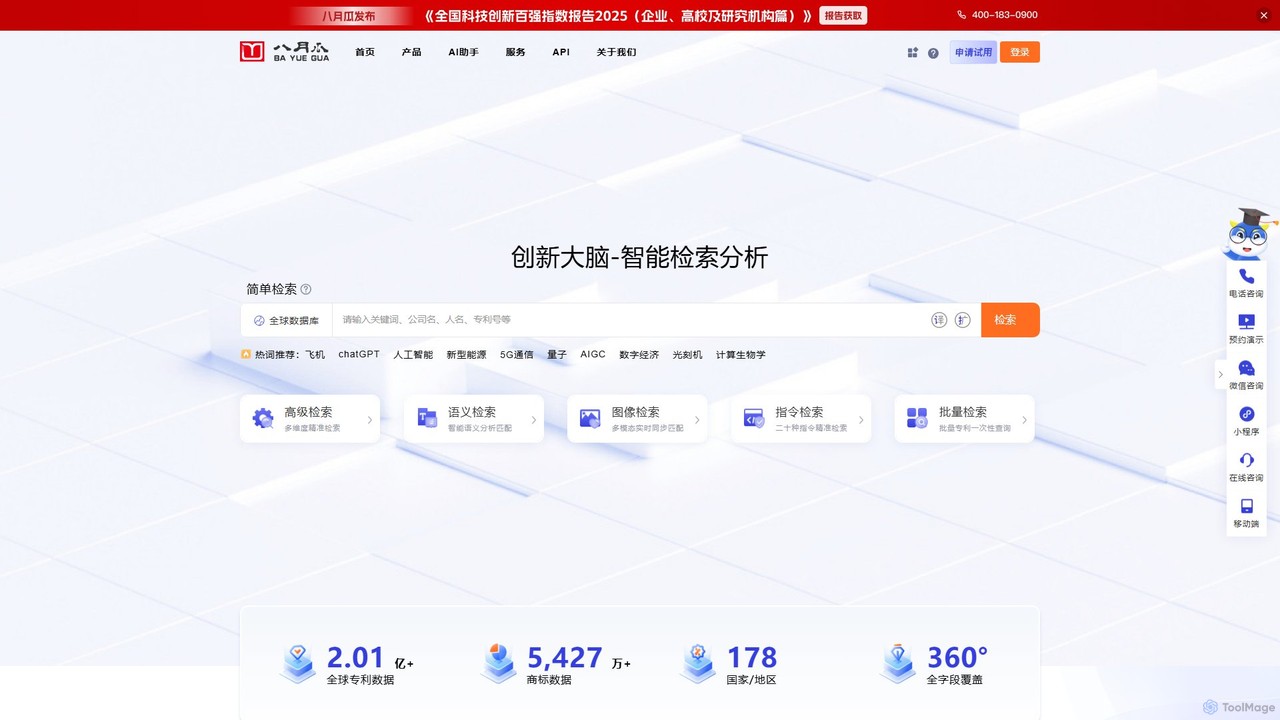Viewport: 1280px width, 720px height.
Task: Click the 微信咨询 chat icon
Action: click(x=1246, y=368)
